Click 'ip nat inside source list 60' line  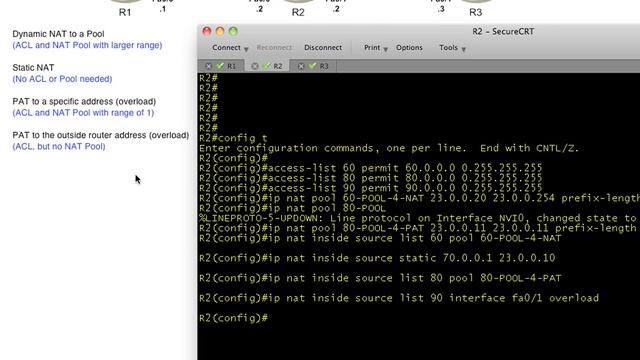380,238
